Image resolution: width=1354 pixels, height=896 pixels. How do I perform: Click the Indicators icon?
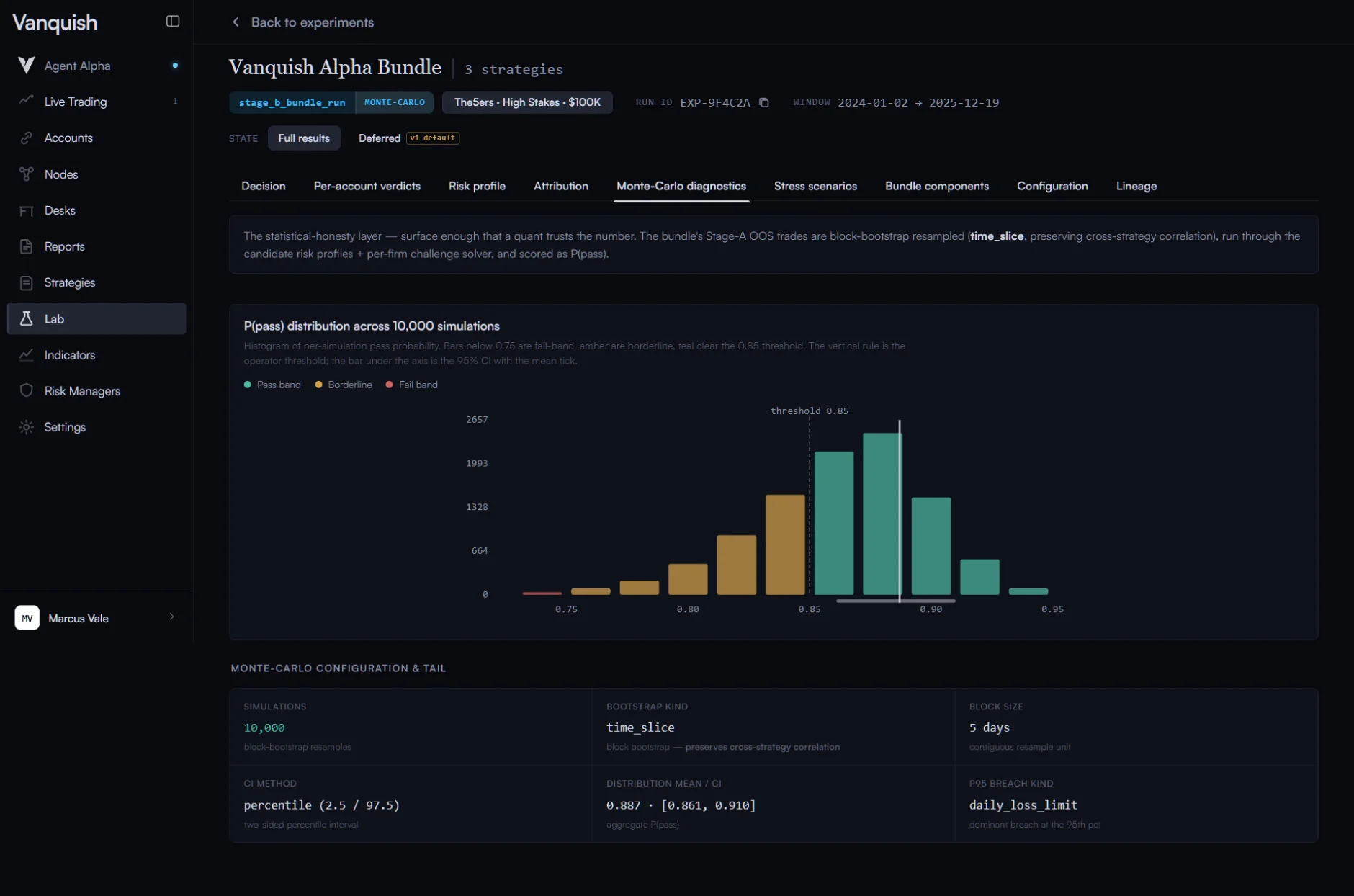tap(27, 354)
